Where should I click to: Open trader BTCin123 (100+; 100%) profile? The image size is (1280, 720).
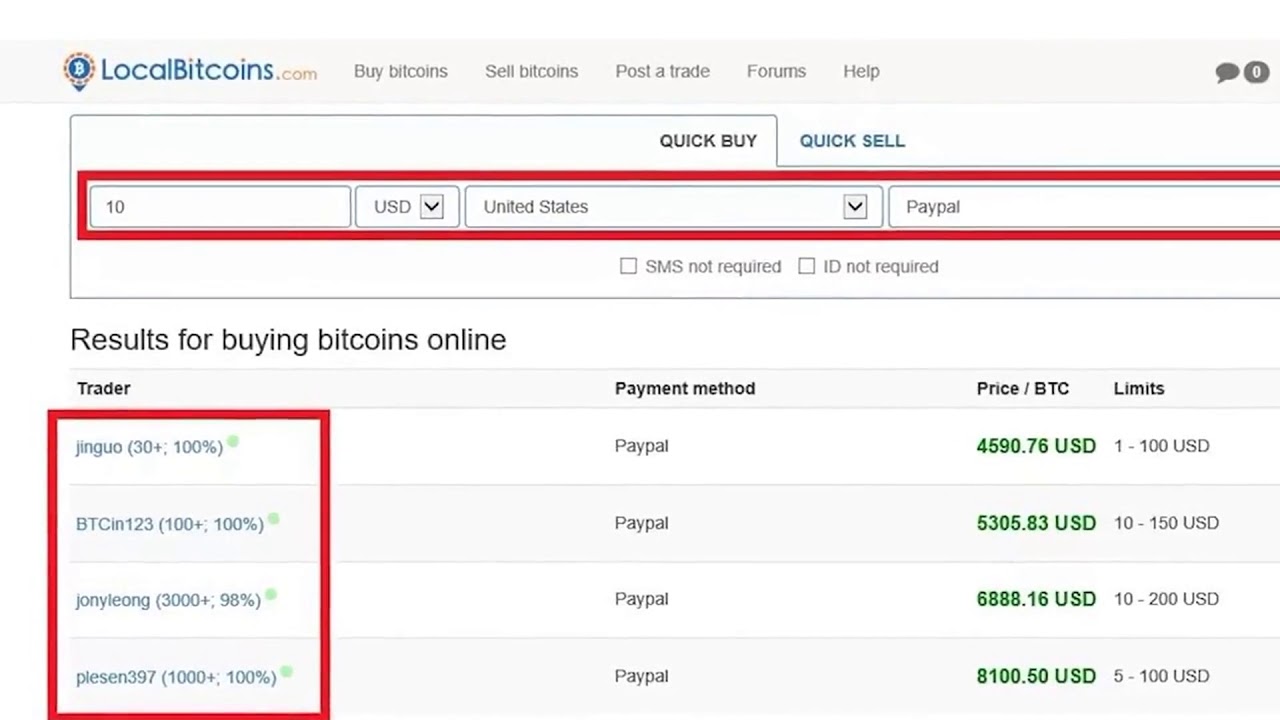coord(170,524)
